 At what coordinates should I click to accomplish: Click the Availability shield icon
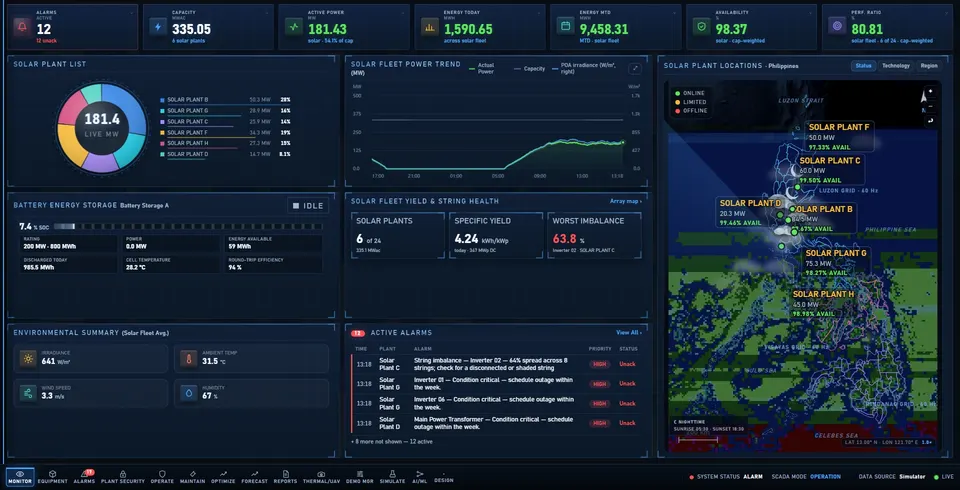point(702,27)
